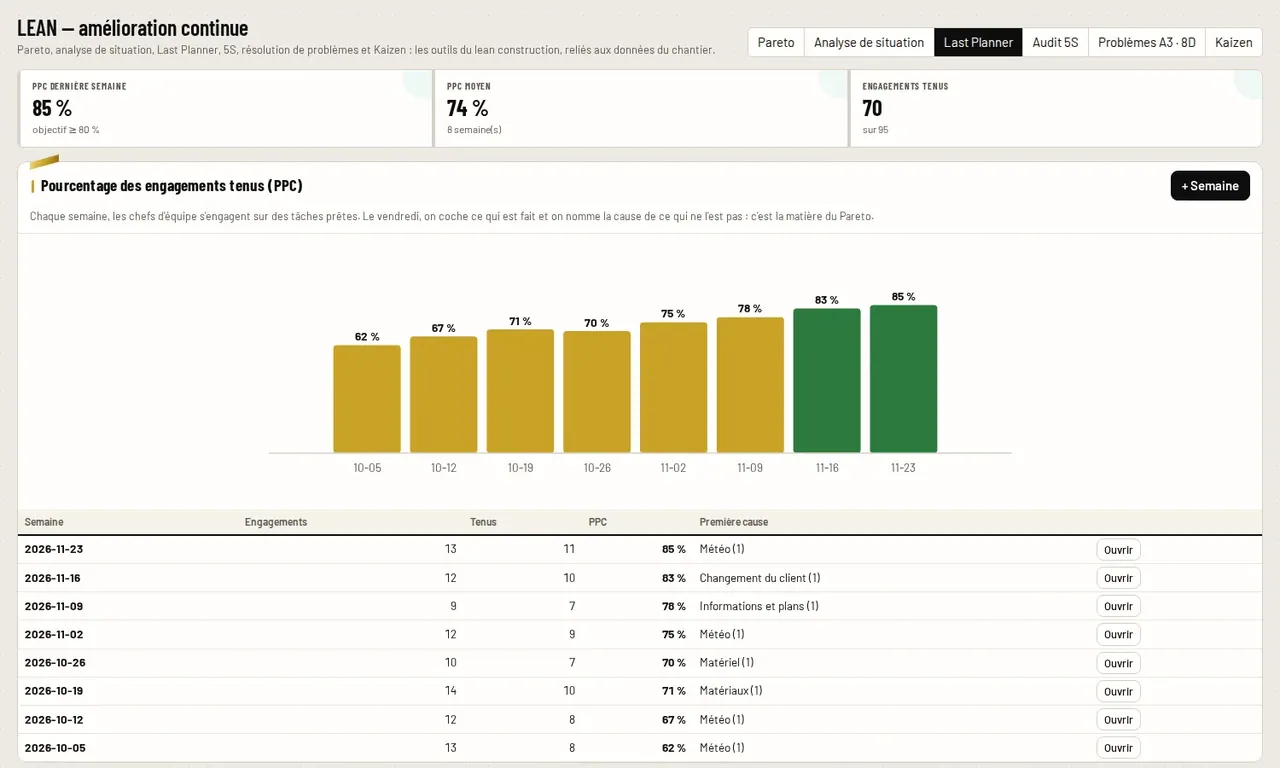Click the 78 % bar for 11-09

750,385
